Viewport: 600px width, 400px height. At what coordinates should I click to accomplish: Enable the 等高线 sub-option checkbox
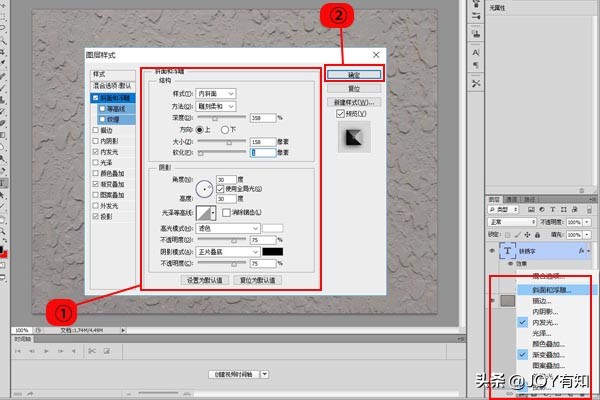102,109
